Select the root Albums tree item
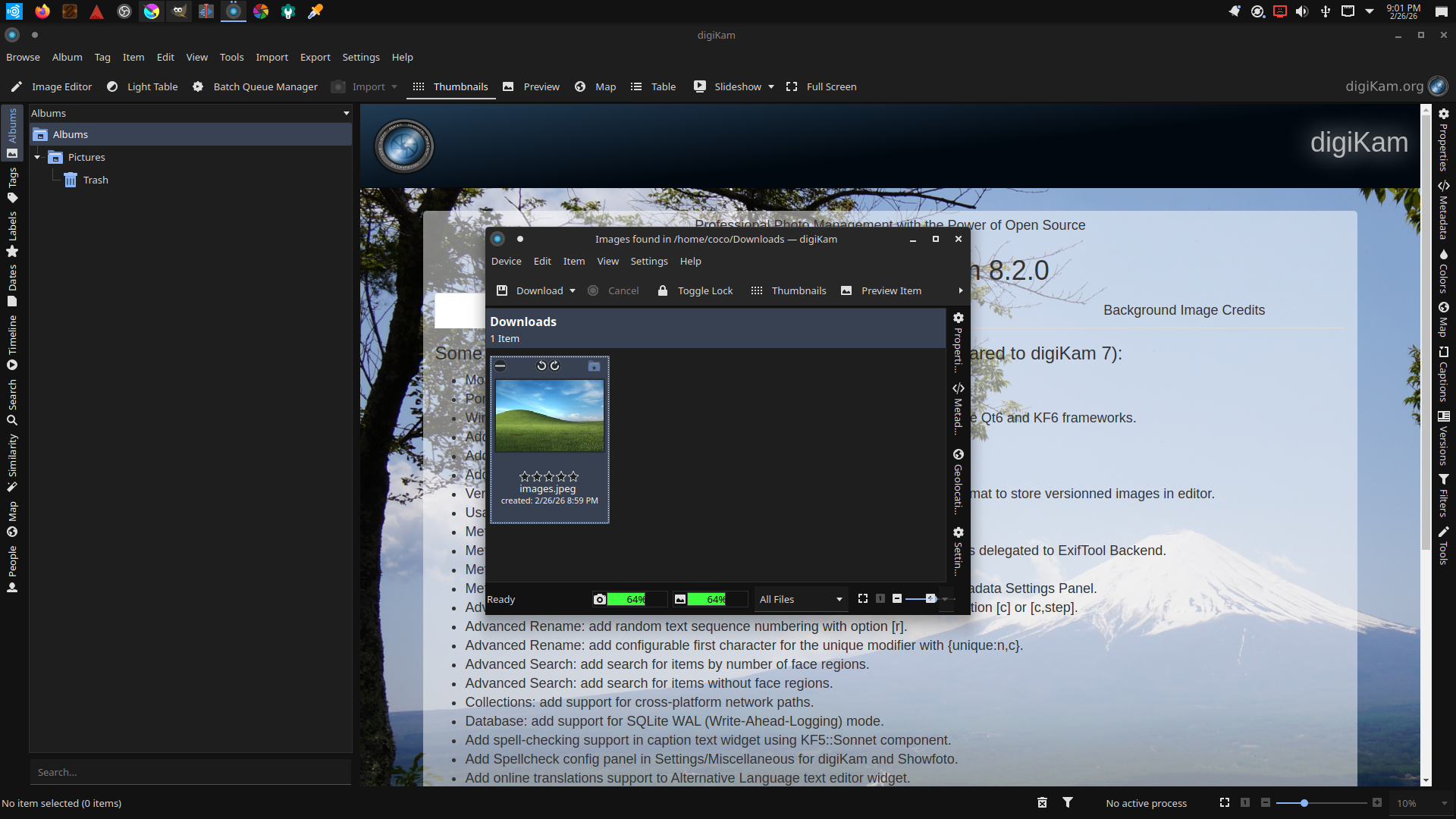 point(191,134)
